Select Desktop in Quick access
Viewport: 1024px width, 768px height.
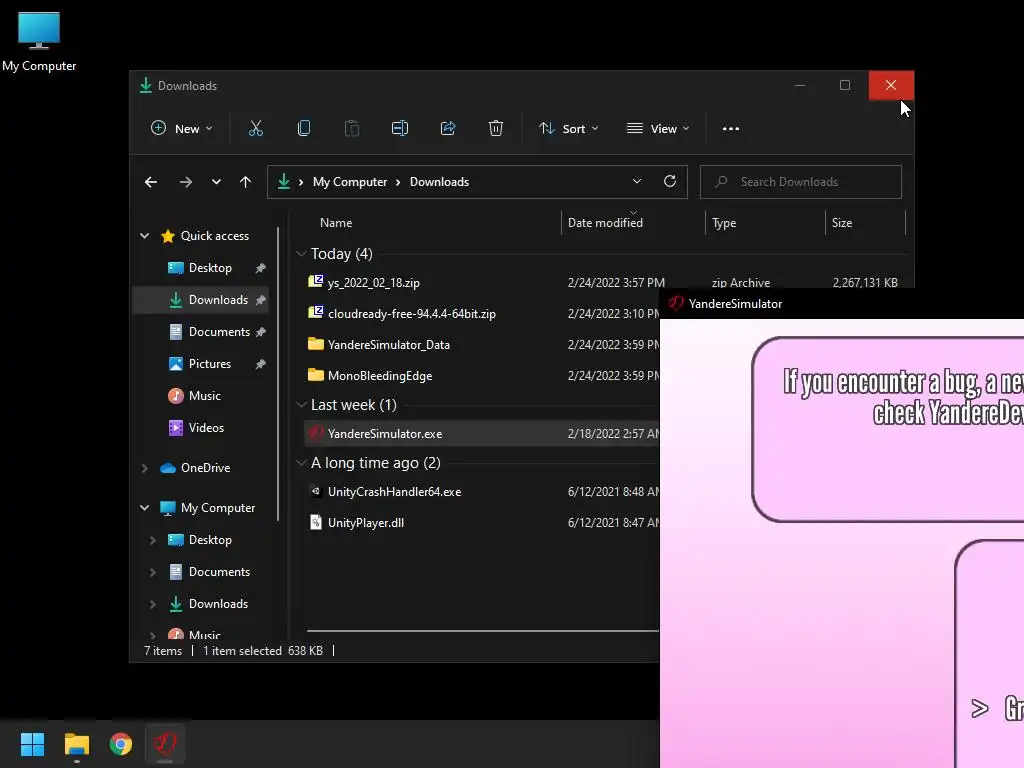pos(210,268)
